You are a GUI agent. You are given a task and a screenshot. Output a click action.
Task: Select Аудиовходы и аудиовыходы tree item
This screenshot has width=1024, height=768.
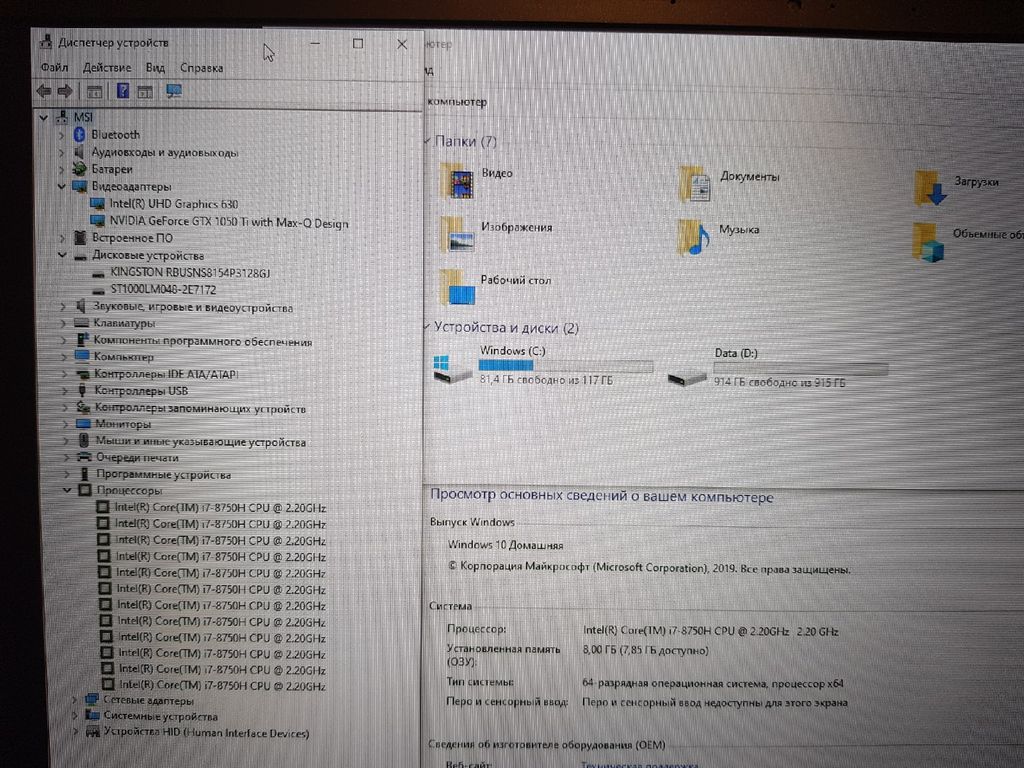click(x=165, y=152)
